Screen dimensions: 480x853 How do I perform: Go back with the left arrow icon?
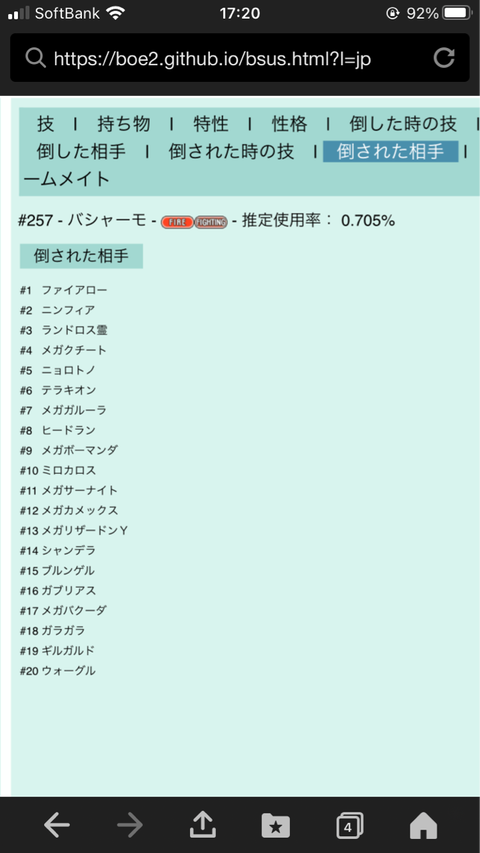(x=57, y=826)
